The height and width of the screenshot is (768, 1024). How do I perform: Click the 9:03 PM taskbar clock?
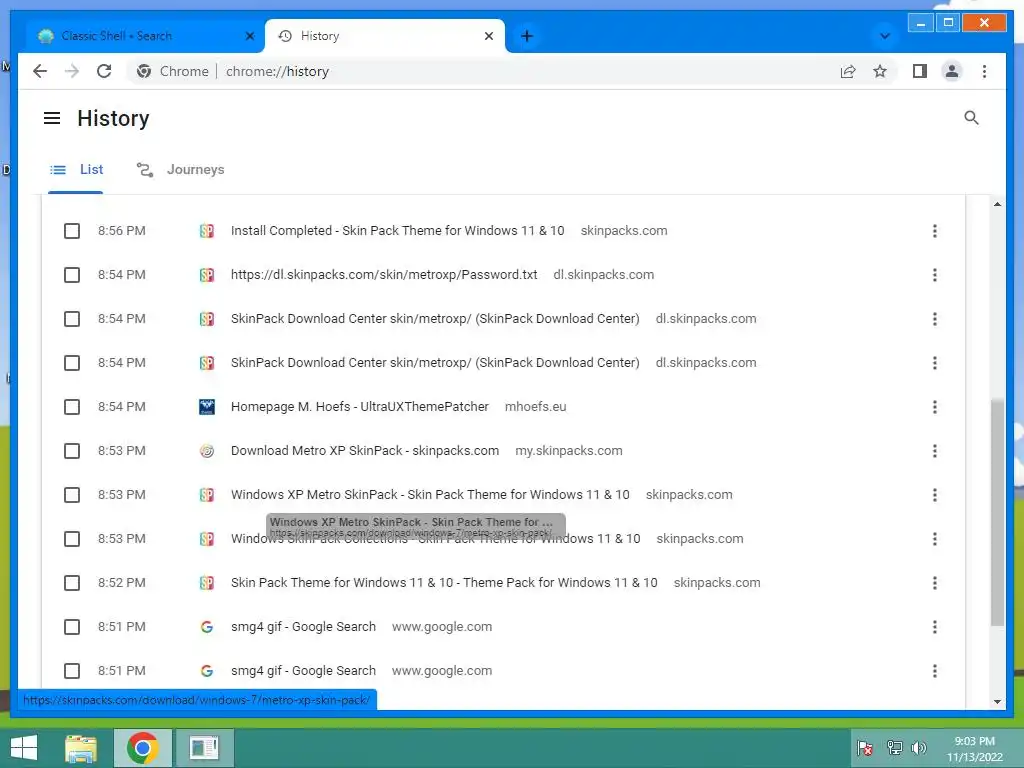(x=974, y=749)
